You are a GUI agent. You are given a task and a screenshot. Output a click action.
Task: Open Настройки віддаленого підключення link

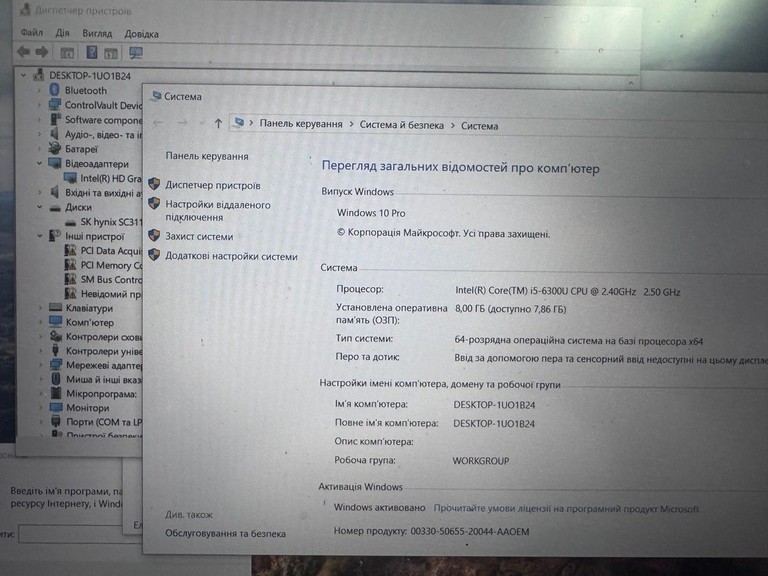coord(217,211)
